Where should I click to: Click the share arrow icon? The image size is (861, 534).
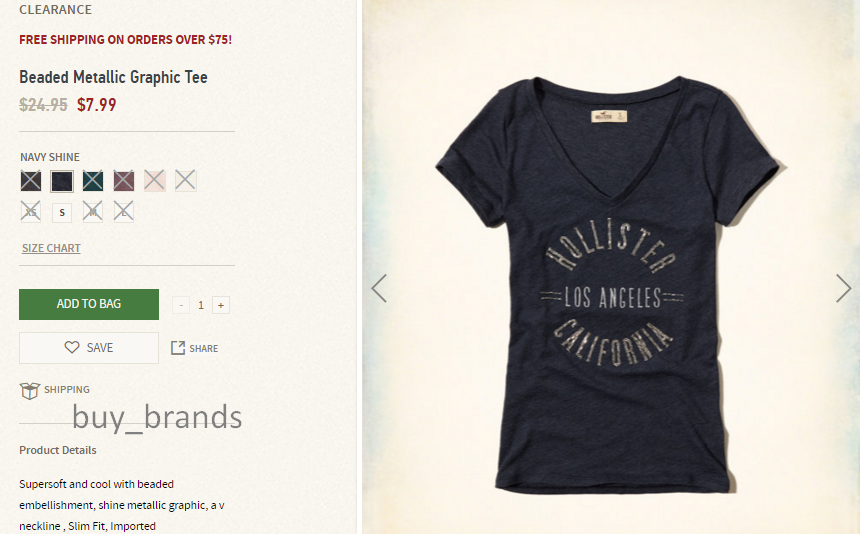(x=177, y=348)
